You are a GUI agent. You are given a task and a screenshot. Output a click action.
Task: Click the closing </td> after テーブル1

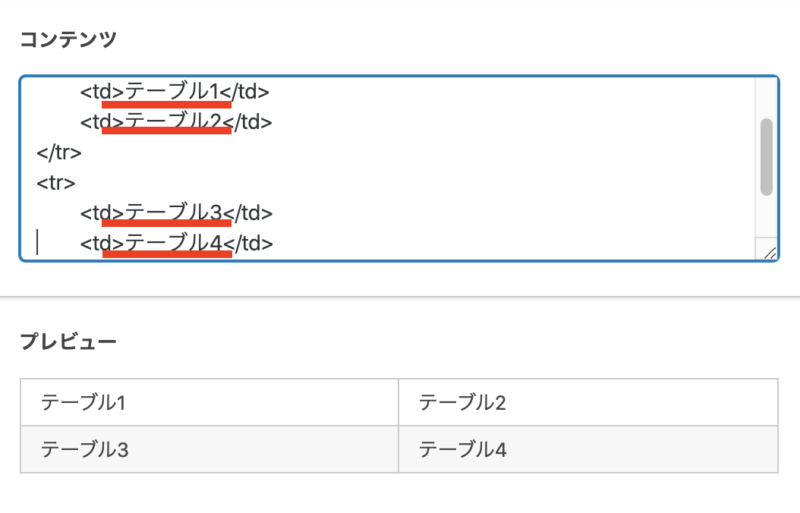tap(244, 92)
